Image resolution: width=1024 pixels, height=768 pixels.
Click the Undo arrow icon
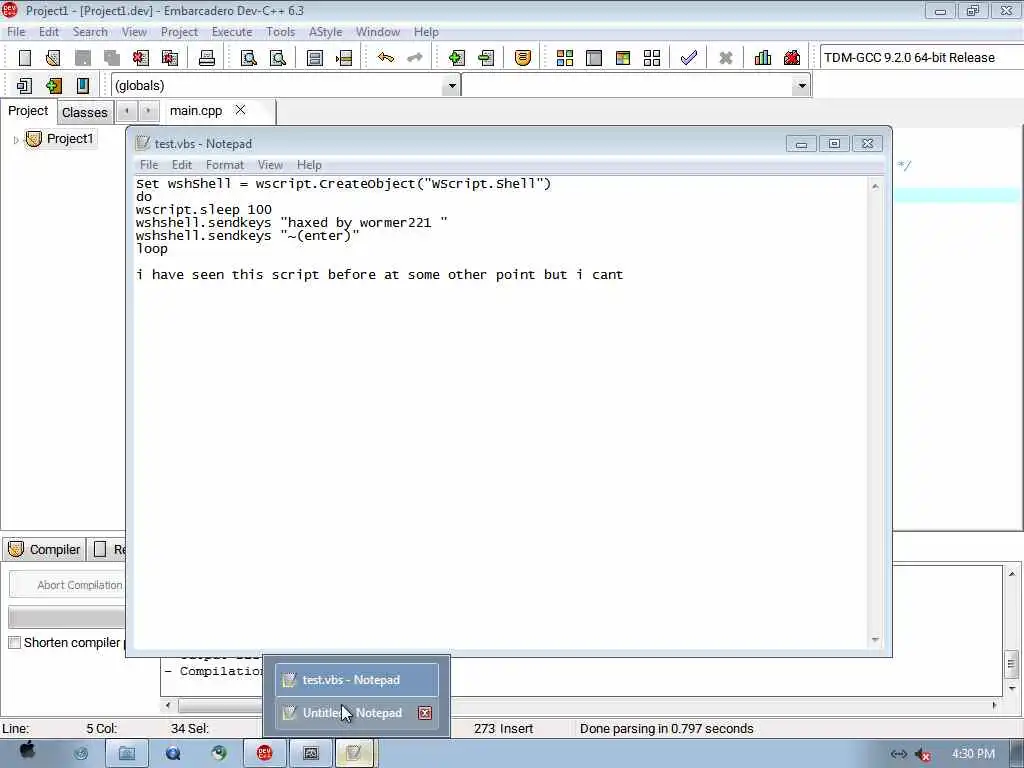386,57
